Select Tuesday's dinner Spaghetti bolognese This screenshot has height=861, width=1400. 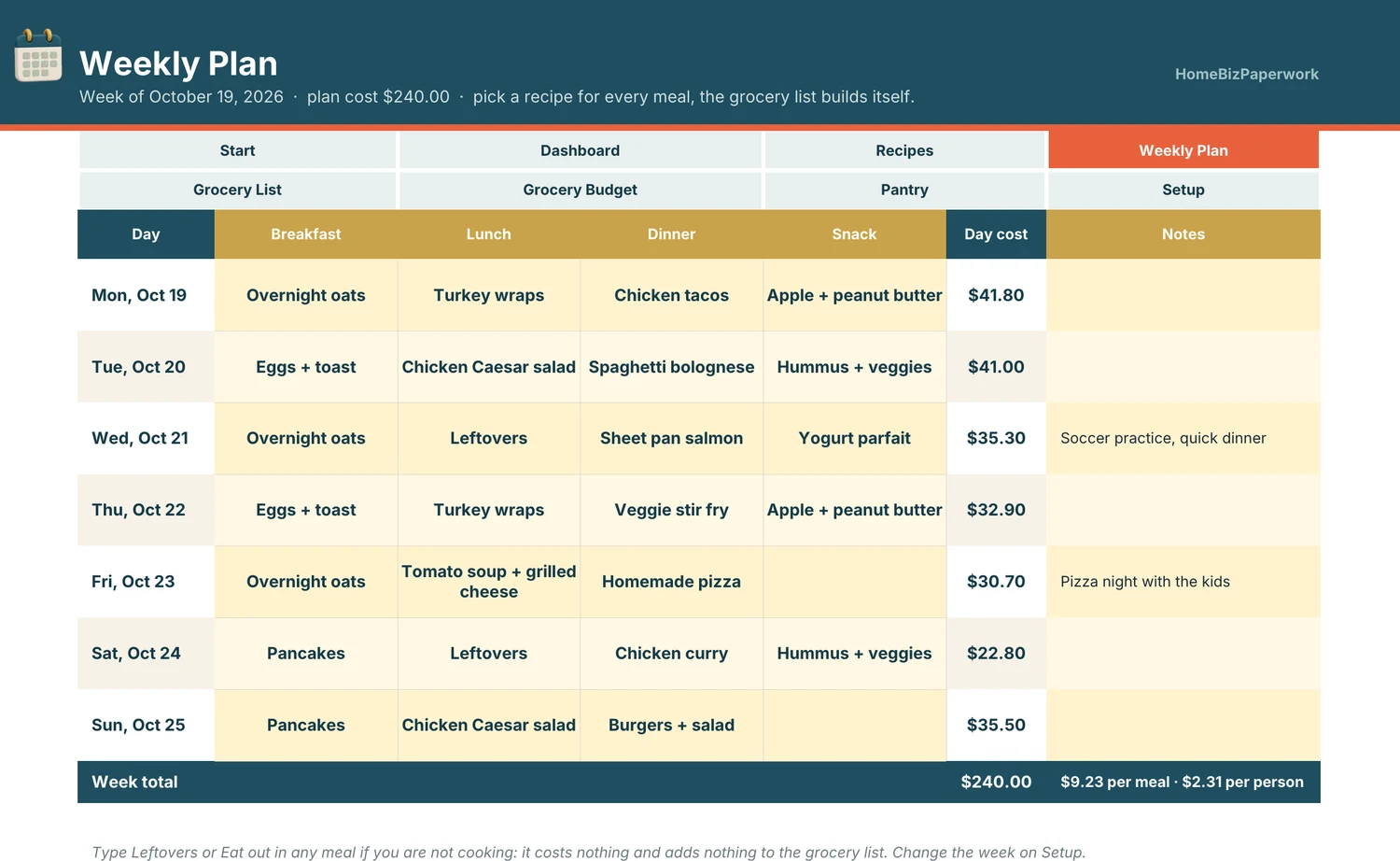tap(672, 367)
